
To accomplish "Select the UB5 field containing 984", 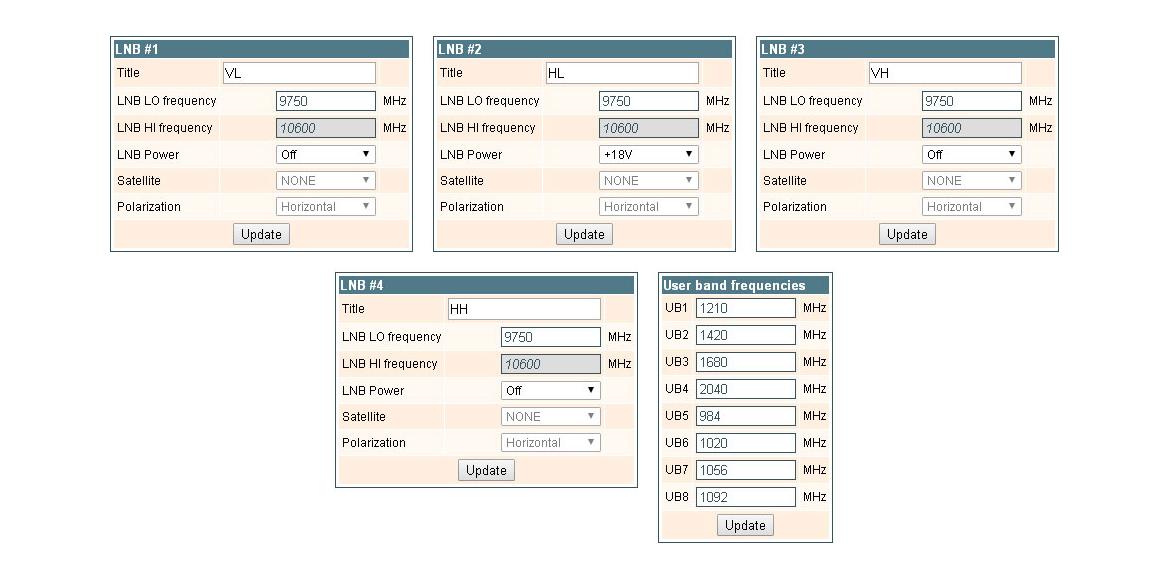I will tap(745, 415).
